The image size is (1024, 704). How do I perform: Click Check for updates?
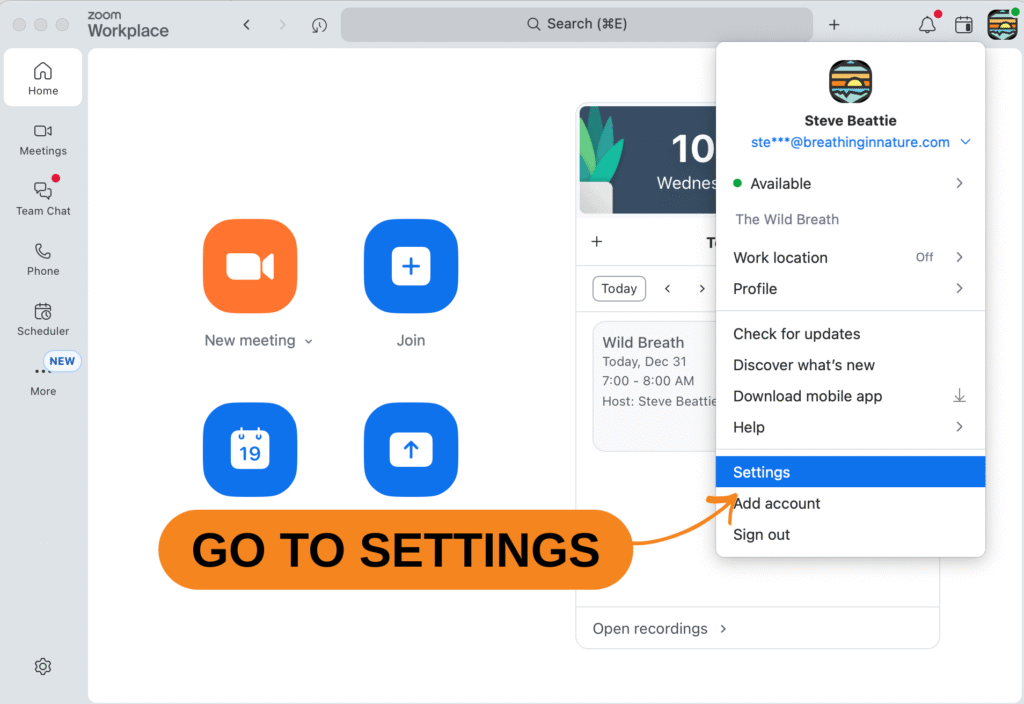796,334
